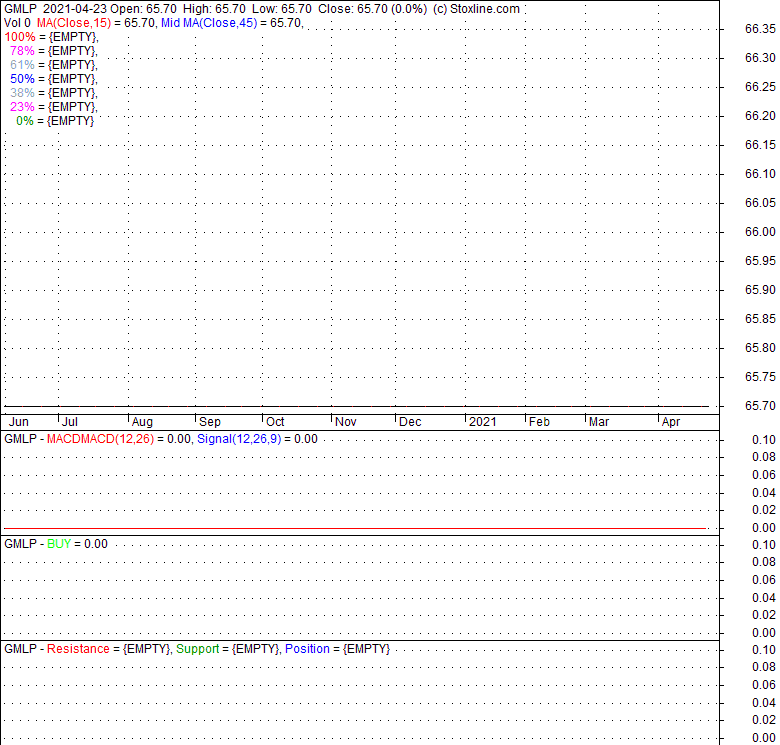Click the flat black price line at 65.70
The image size is (780, 745).
click(356, 406)
